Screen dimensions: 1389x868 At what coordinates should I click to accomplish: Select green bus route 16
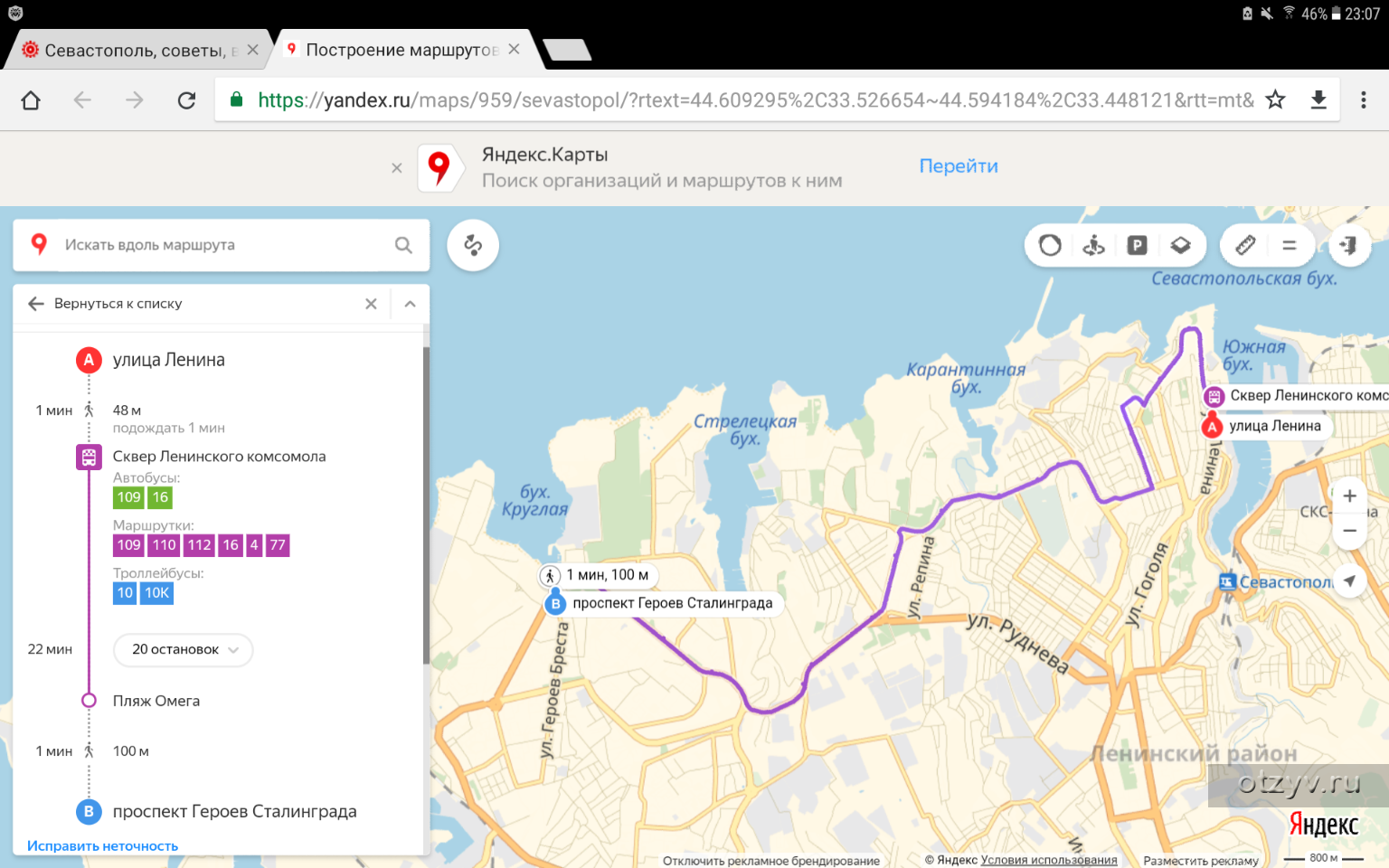click(x=160, y=497)
